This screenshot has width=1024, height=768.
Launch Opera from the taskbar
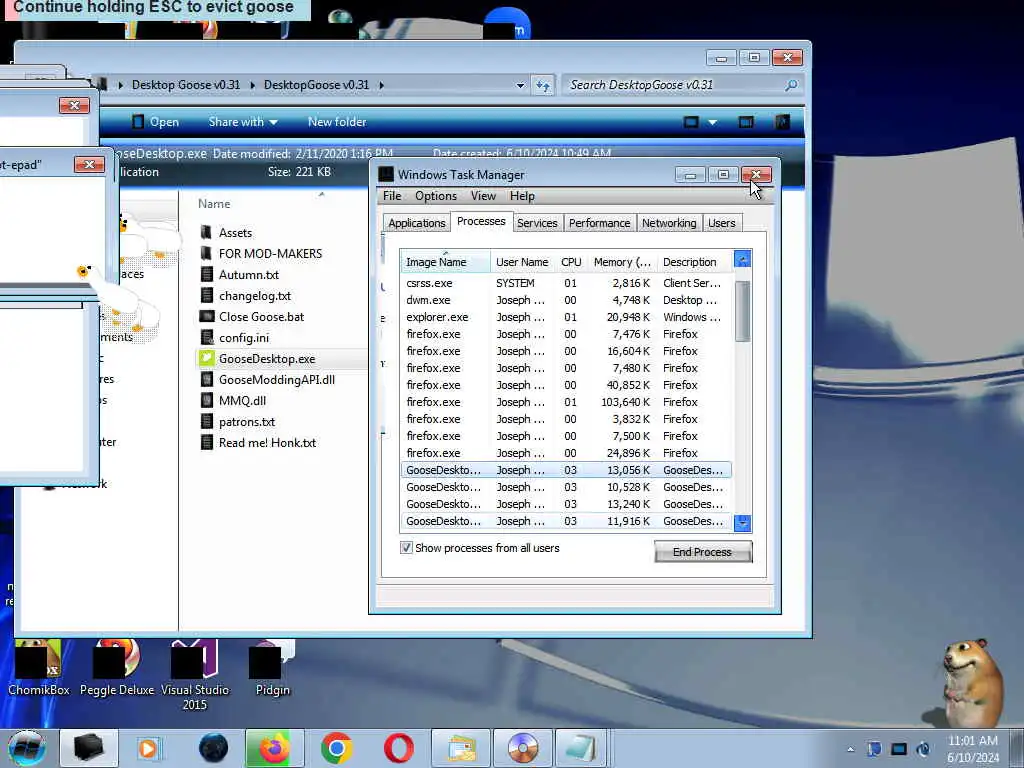click(x=398, y=748)
